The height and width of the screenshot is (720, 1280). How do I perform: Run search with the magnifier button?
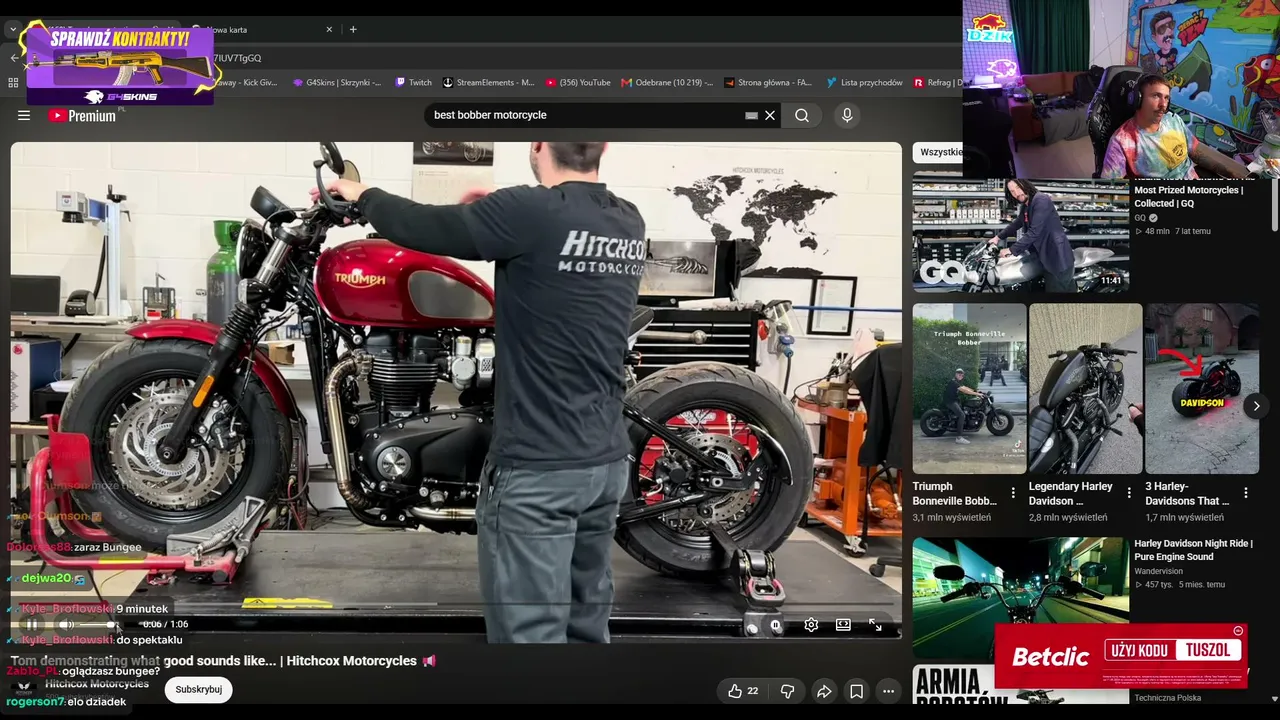tap(802, 115)
